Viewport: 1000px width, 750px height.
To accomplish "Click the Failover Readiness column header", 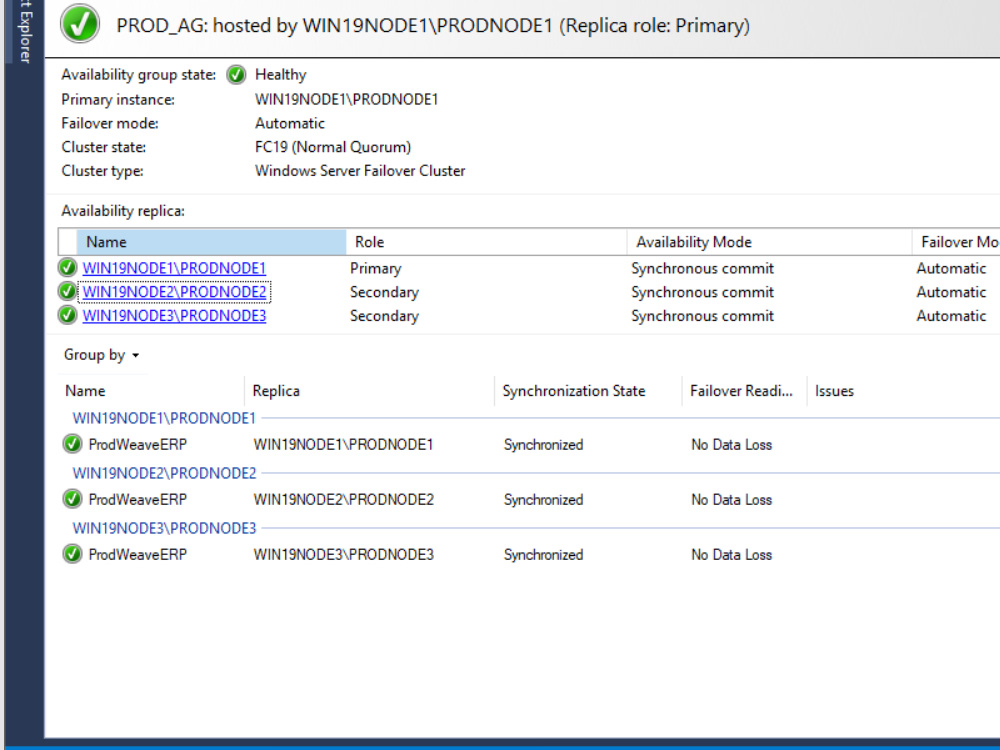I will tap(744, 391).
